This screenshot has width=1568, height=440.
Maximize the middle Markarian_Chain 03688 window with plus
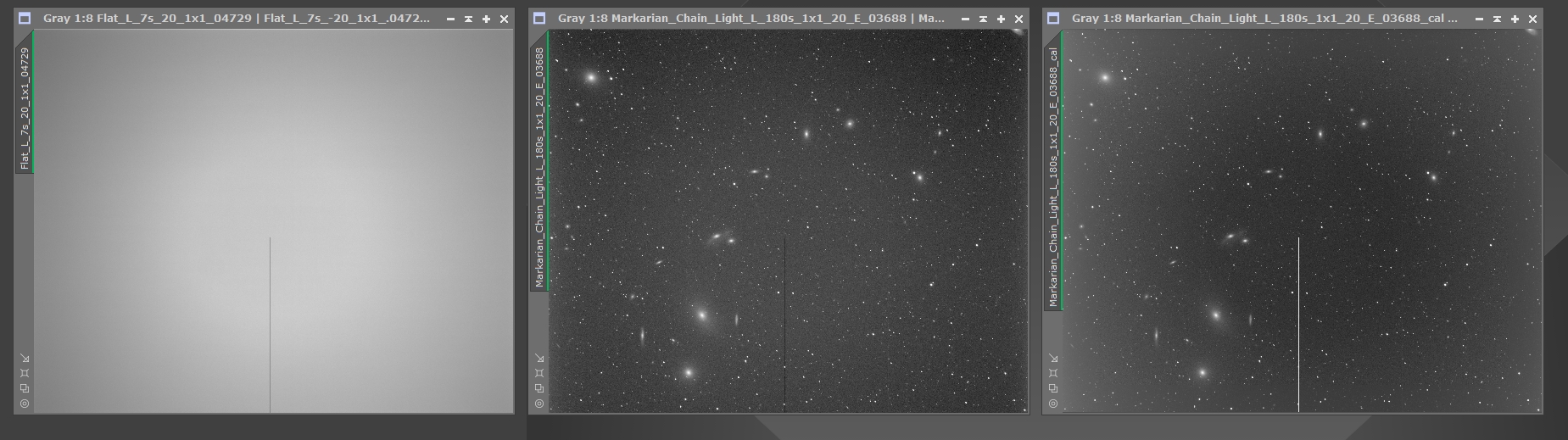tap(1001, 19)
